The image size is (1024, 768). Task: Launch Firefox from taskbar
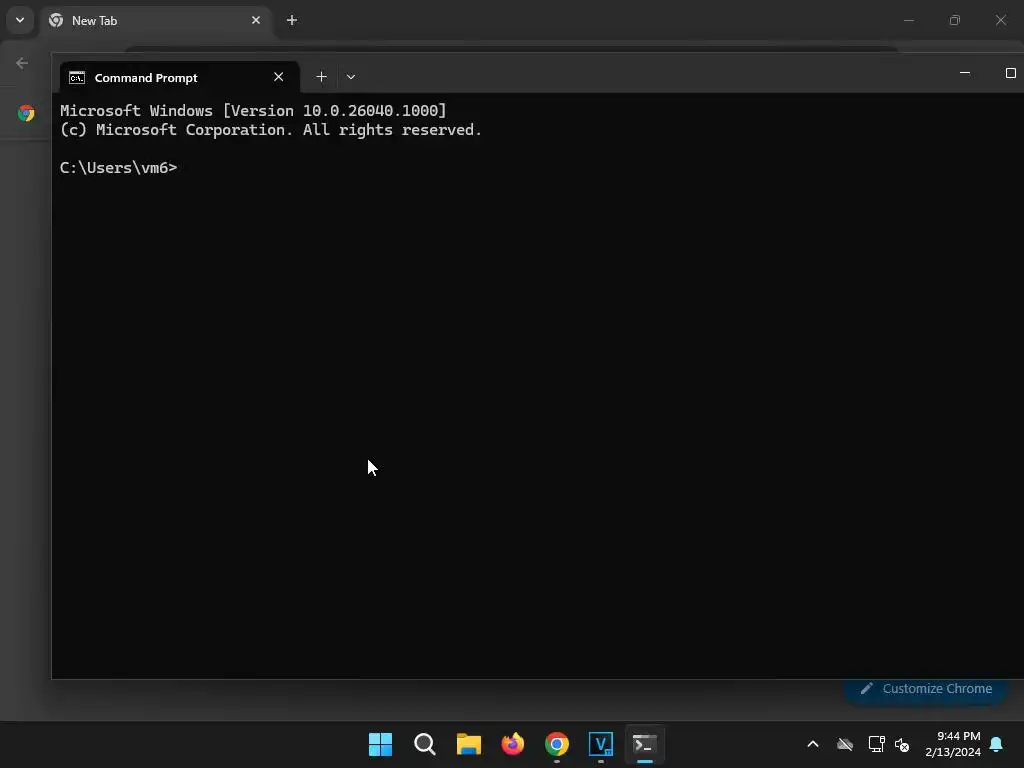(513, 744)
